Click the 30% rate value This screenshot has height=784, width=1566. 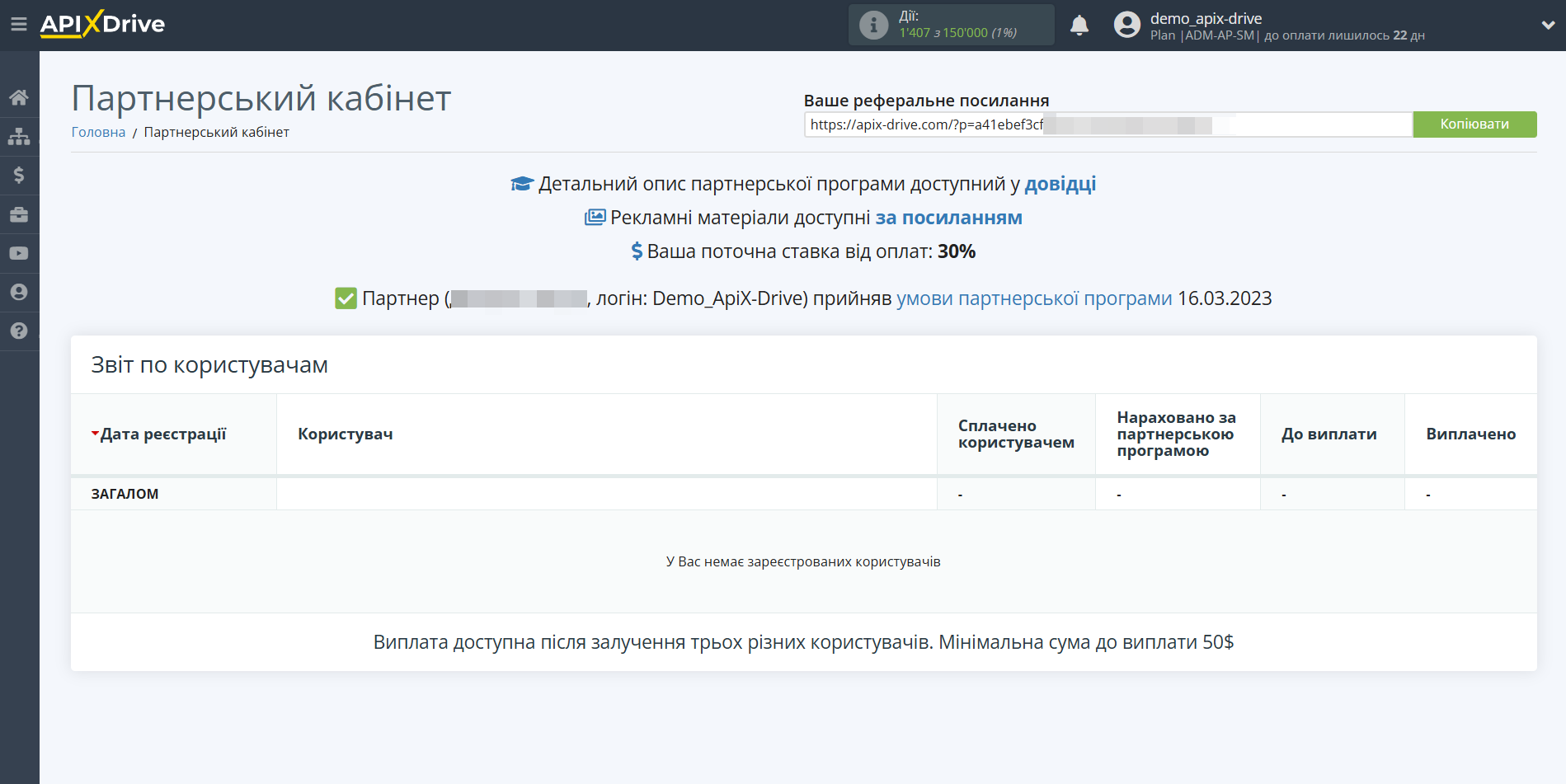957,251
